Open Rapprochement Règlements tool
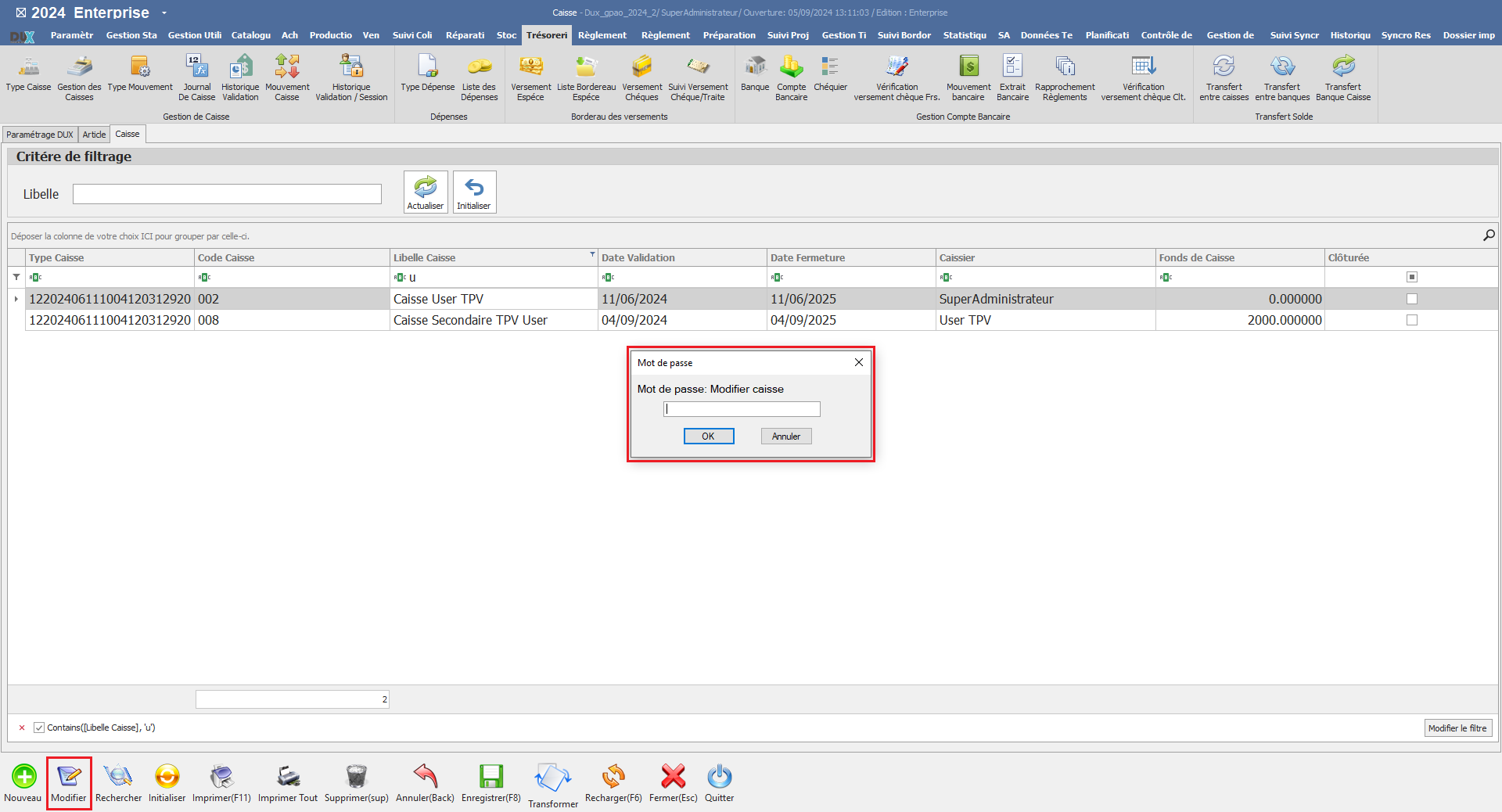Image resolution: width=1502 pixels, height=812 pixels. pyautogui.click(x=1065, y=77)
